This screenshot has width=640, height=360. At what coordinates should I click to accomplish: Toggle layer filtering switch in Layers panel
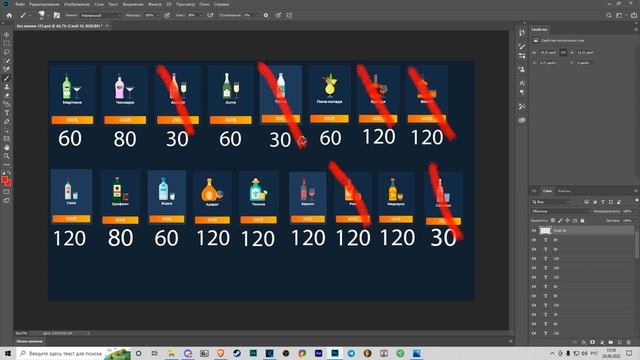pos(636,200)
